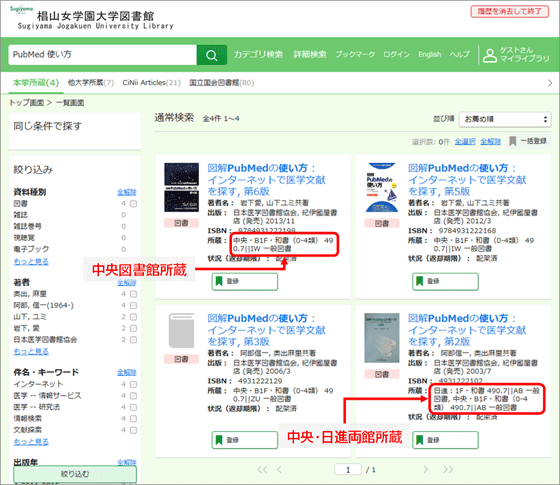Screen dimensions: 560x485
Task: Check the 日本医学図書館協会 author checkbox
Action: (x=134, y=340)
